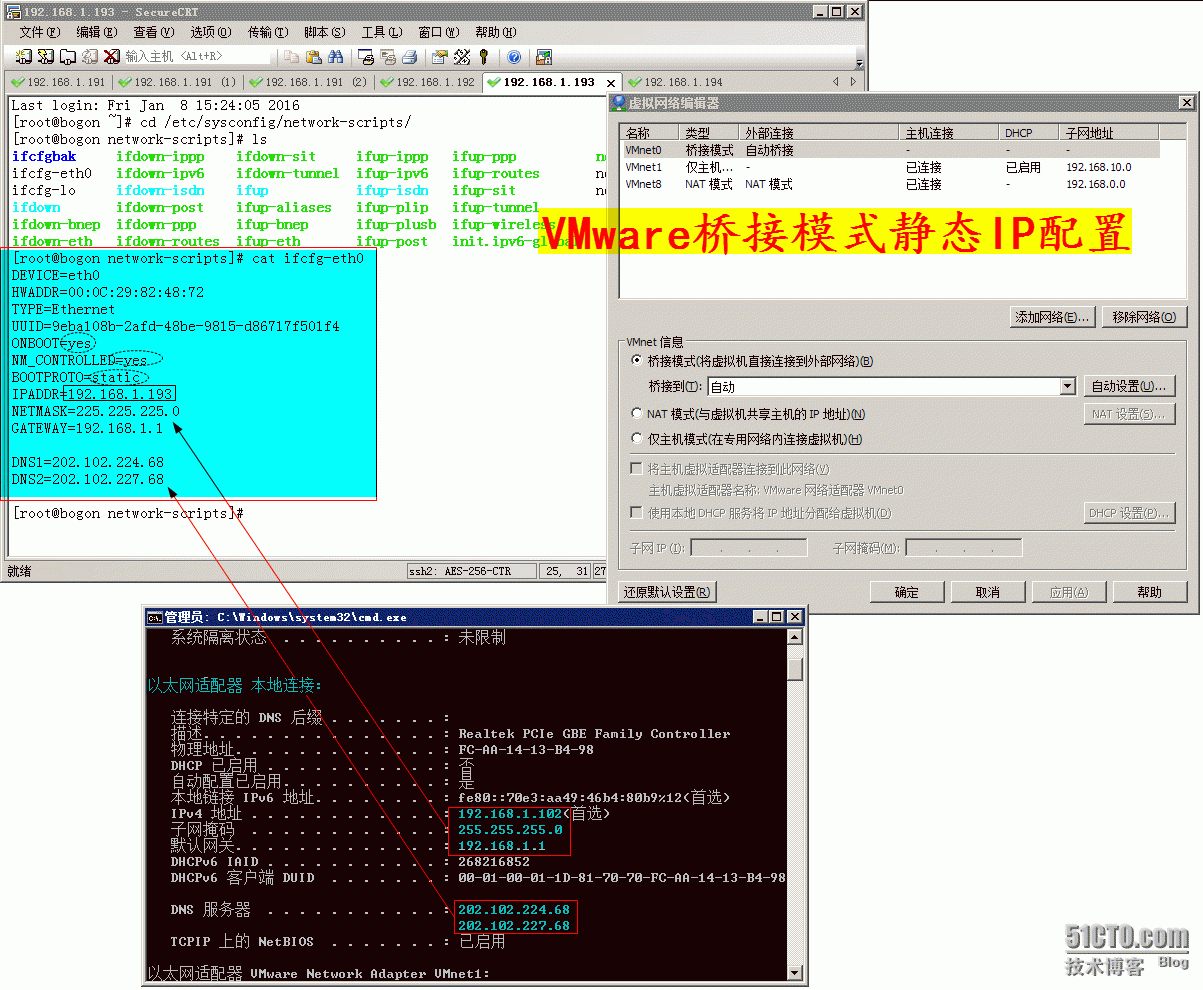Click the 子网 IP input field
This screenshot has width=1203, height=990.
coord(749,548)
